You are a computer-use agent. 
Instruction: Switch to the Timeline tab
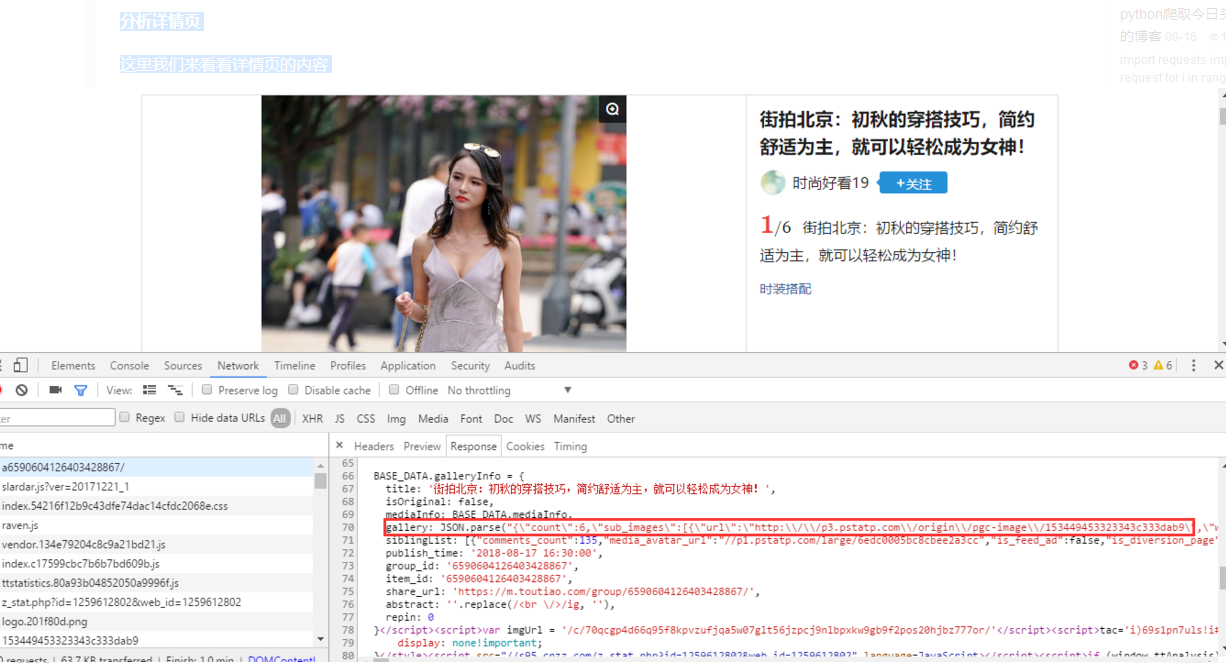295,366
